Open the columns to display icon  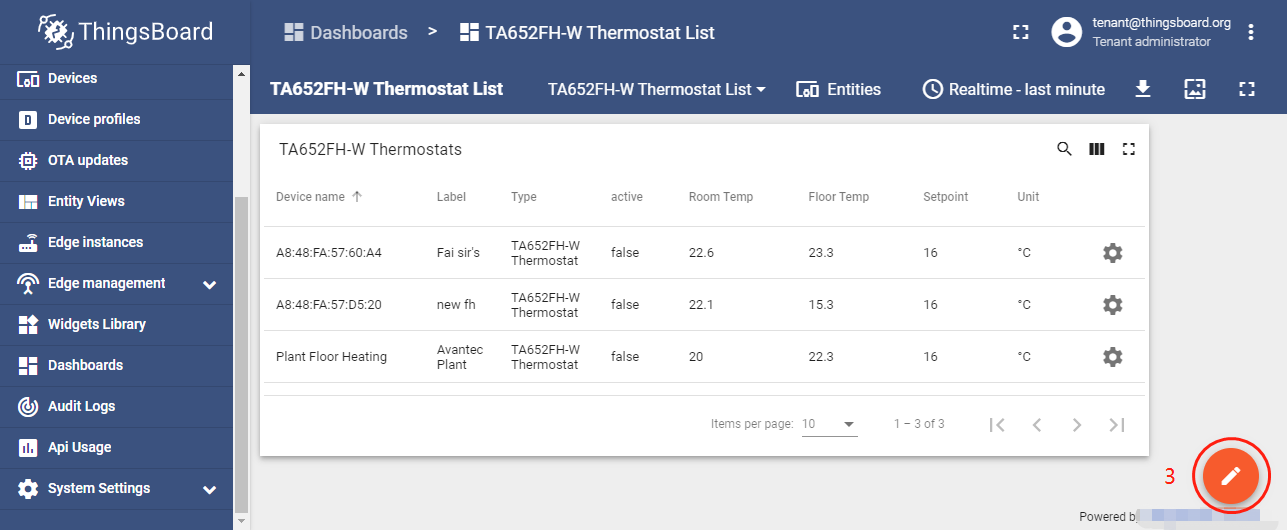point(1097,149)
